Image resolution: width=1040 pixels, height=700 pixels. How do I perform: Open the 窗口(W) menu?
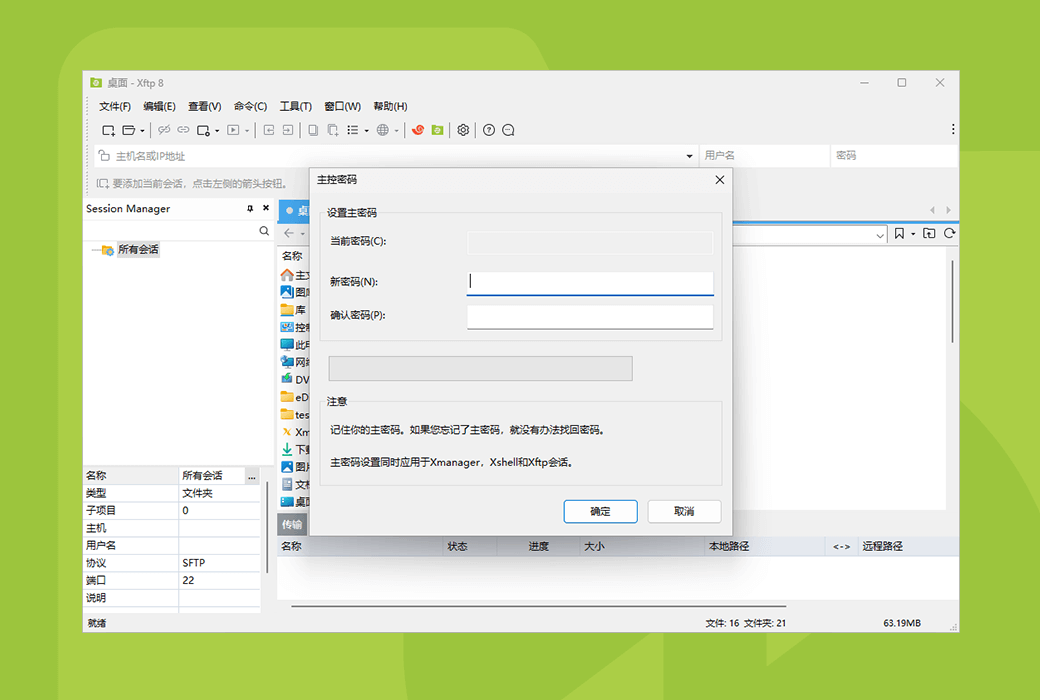click(x=342, y=106)
